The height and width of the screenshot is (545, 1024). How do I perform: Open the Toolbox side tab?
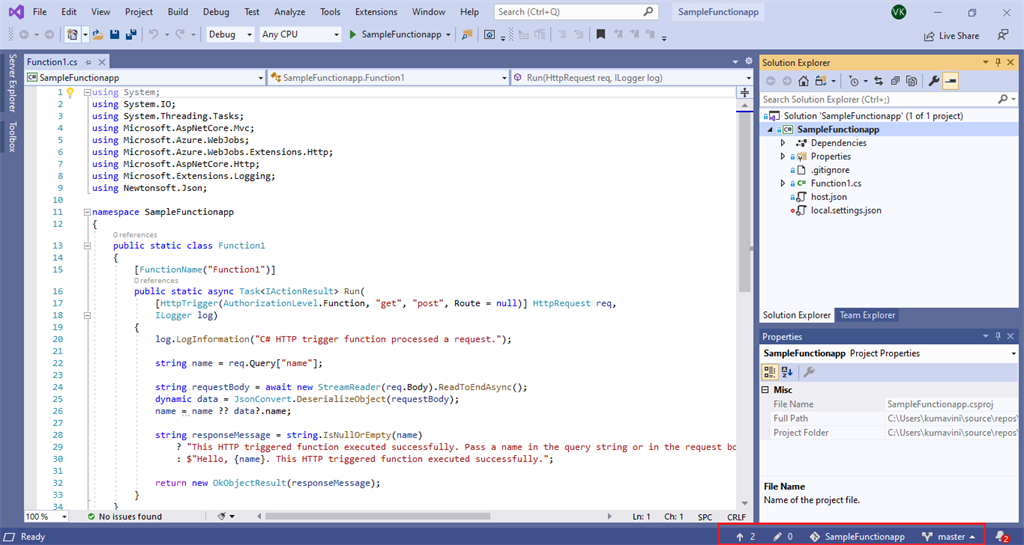pyautogui.click(x=12, y=136)
